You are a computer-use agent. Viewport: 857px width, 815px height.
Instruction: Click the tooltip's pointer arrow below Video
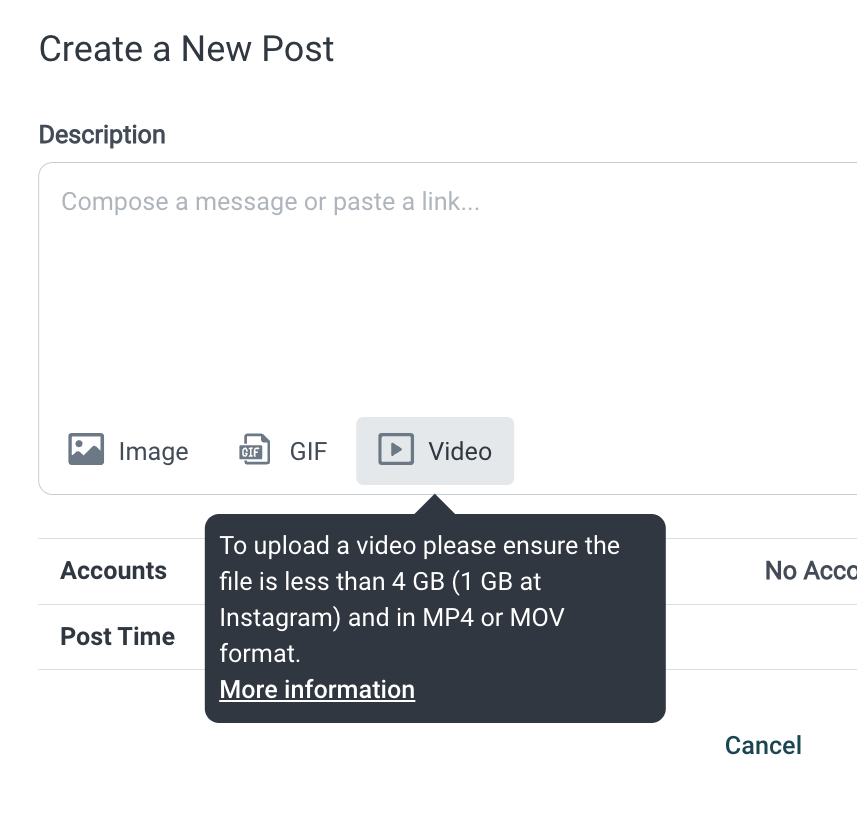click(x=435, y=504)
